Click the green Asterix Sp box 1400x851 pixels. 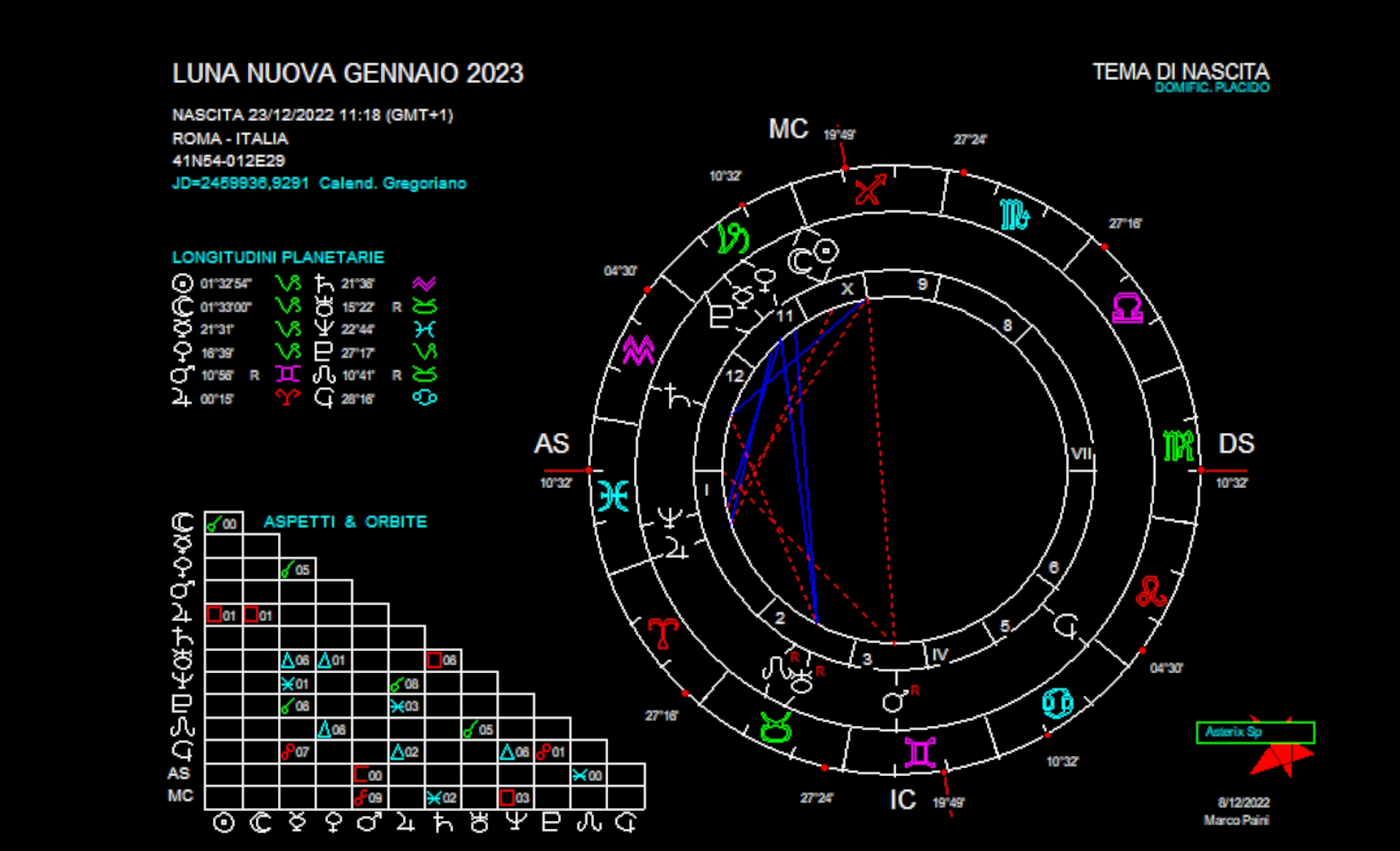click(1255, 732)
